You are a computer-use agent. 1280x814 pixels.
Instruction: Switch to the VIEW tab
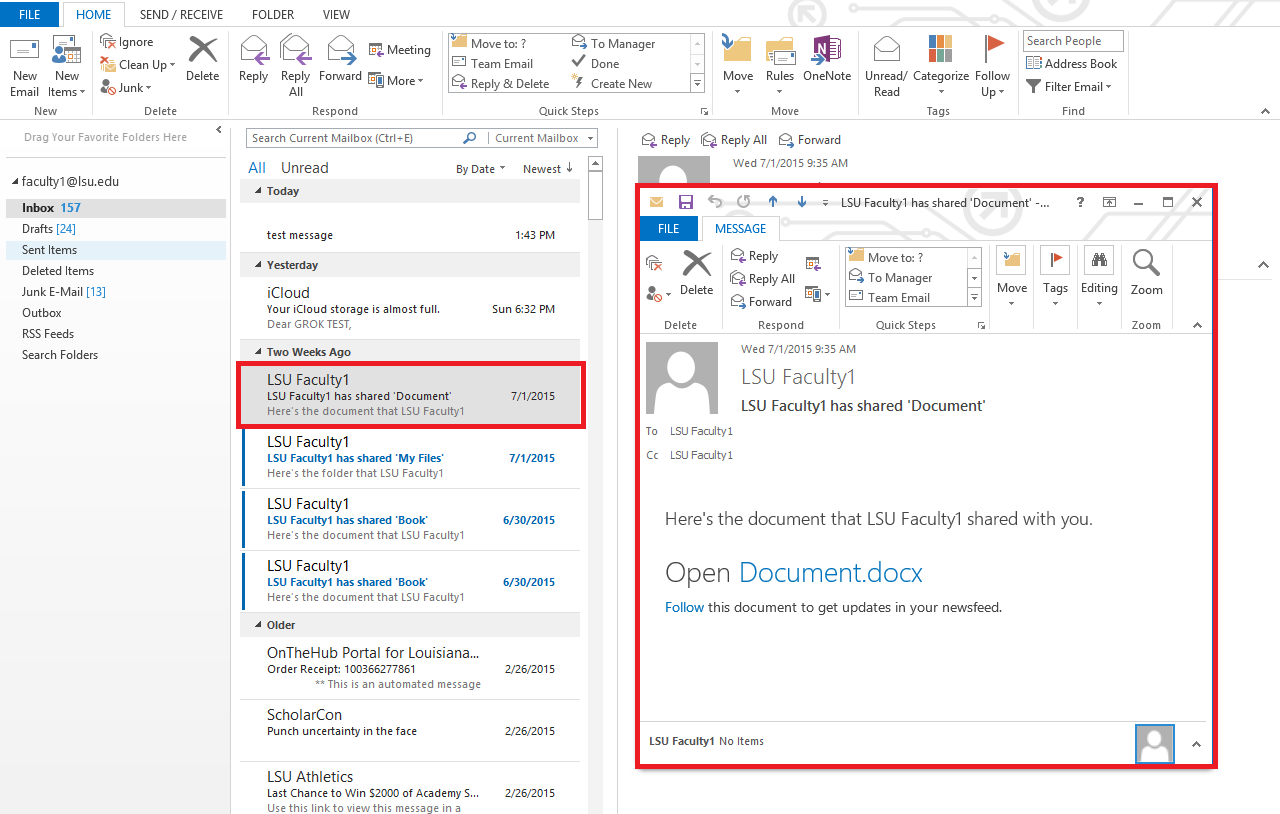point(337,15)
